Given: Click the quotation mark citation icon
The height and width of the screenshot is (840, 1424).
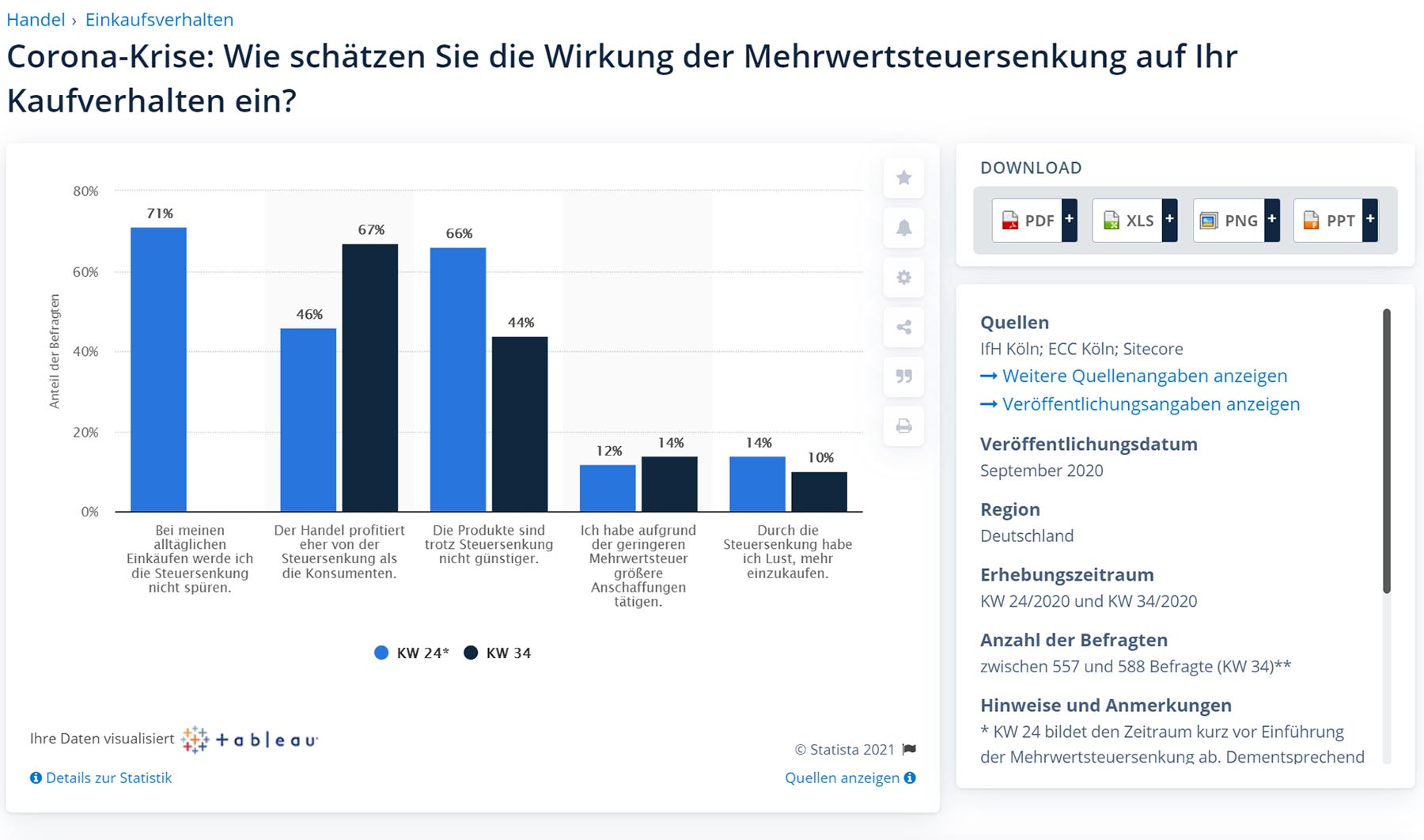Looking at the screenshot, I should click(x=903, y=376).
